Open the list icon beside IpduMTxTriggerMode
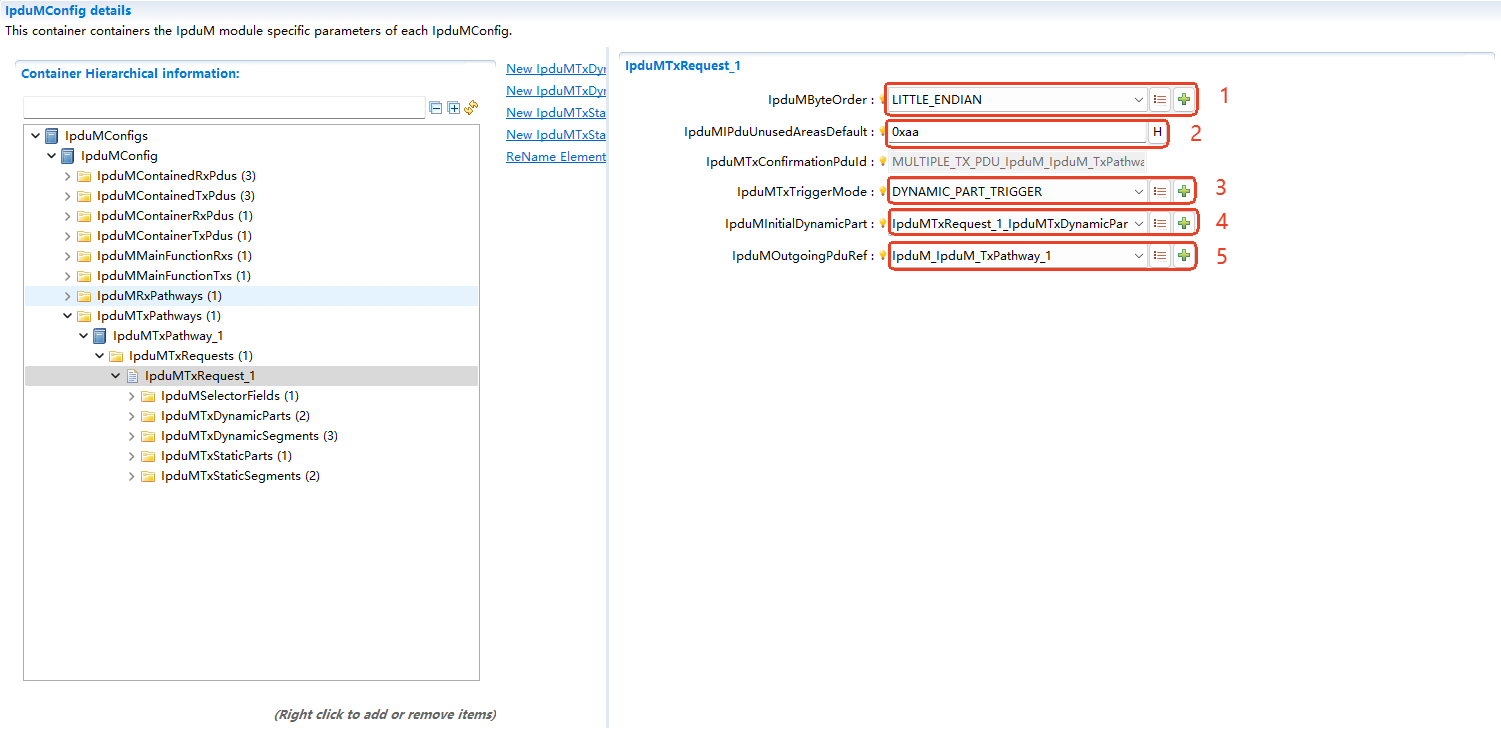Screen dimensions: 1501x730 tap(1160, 192)
